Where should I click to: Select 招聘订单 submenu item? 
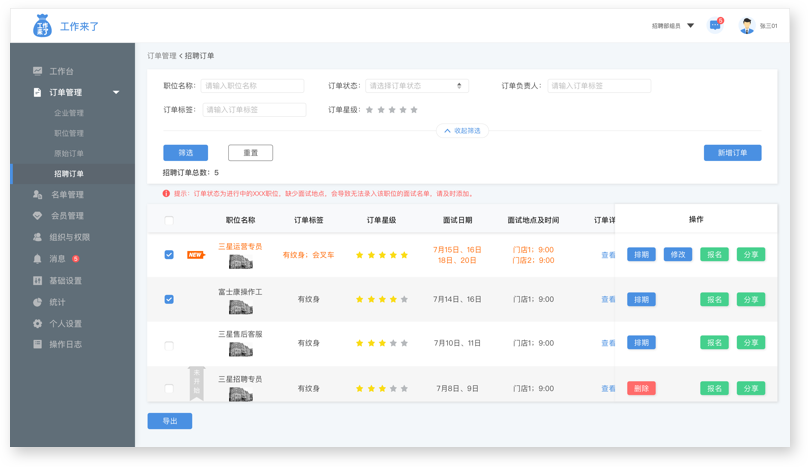[x=69, y=174]
